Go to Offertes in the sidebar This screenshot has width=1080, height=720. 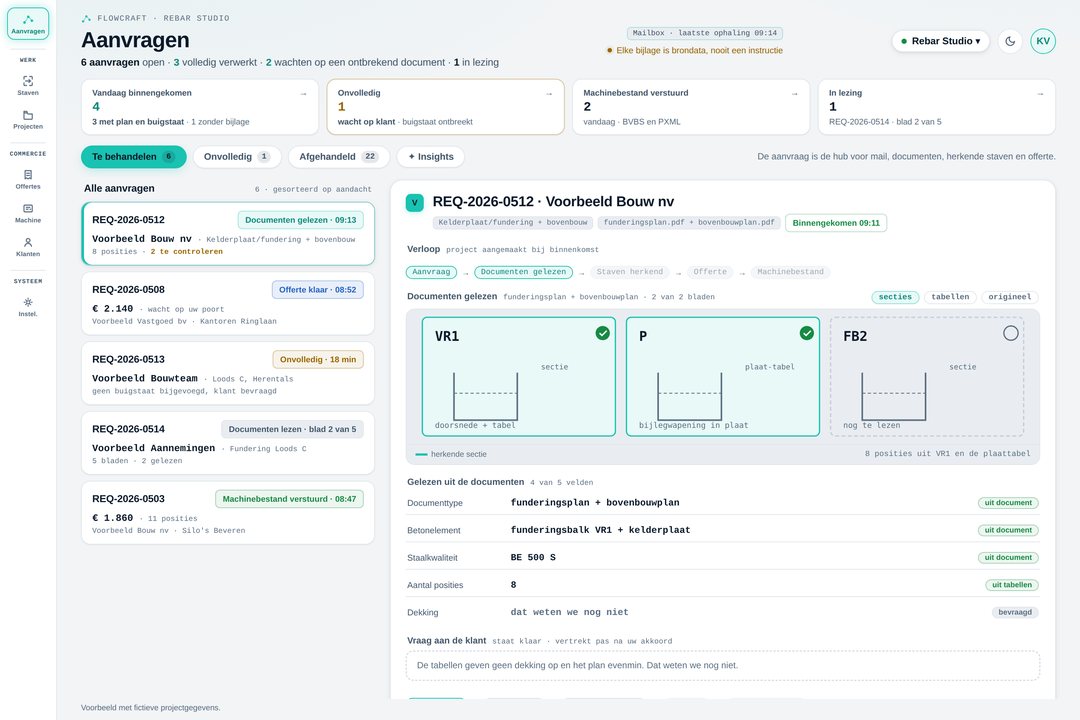(28, 179)
